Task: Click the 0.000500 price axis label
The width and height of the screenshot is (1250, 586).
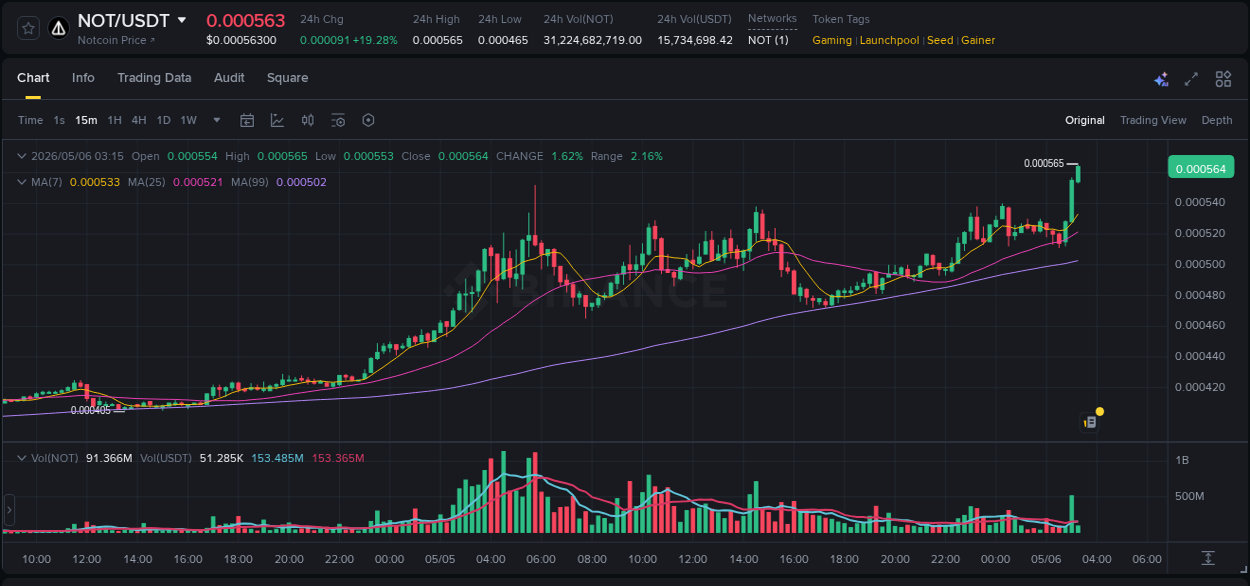Action: click(x=1200, y=264)
